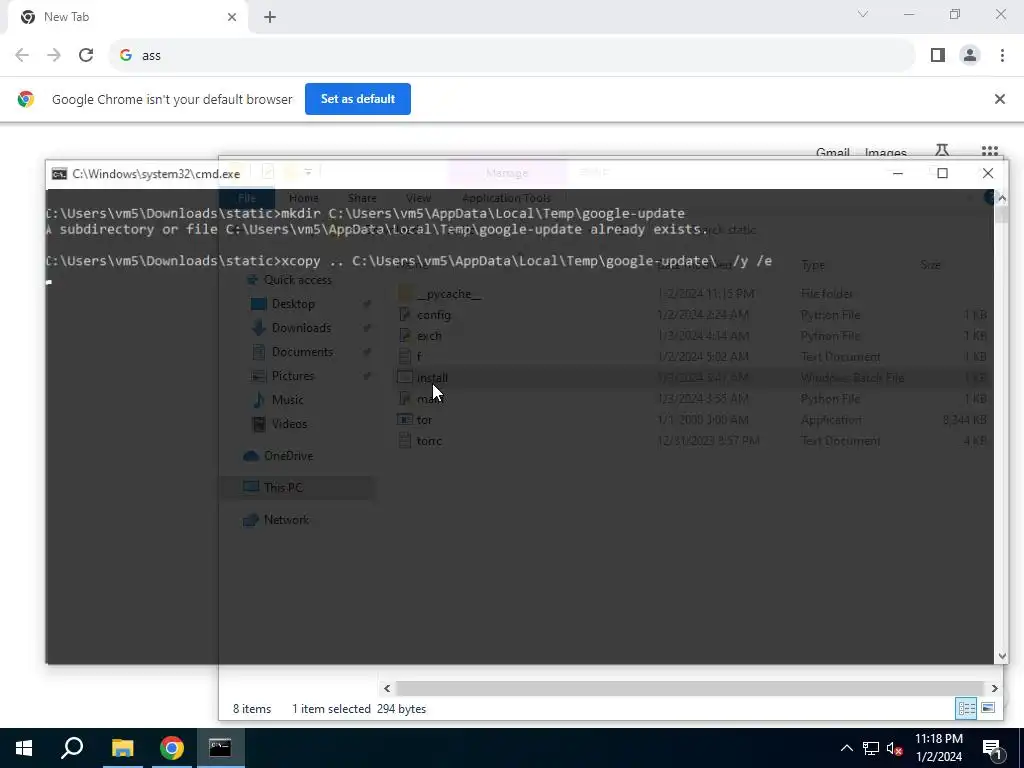The image size is (1024, 768).
Task: Open Downloads in the navigation pane
Action: [301, 328]
